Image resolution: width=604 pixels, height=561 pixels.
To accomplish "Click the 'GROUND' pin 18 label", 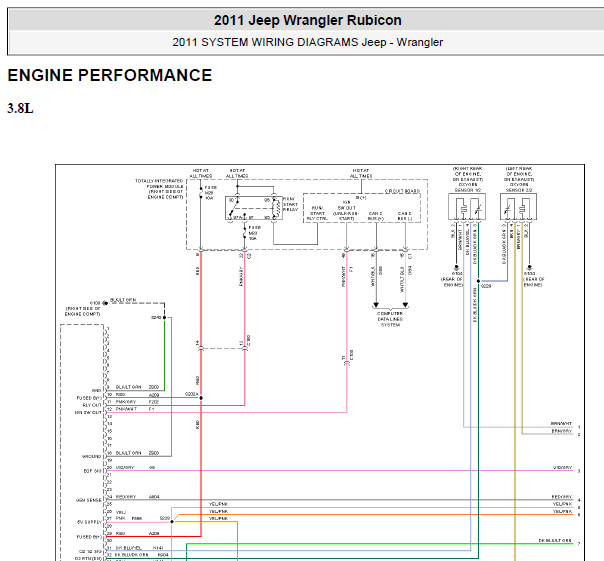I will (x=92, y=456).
